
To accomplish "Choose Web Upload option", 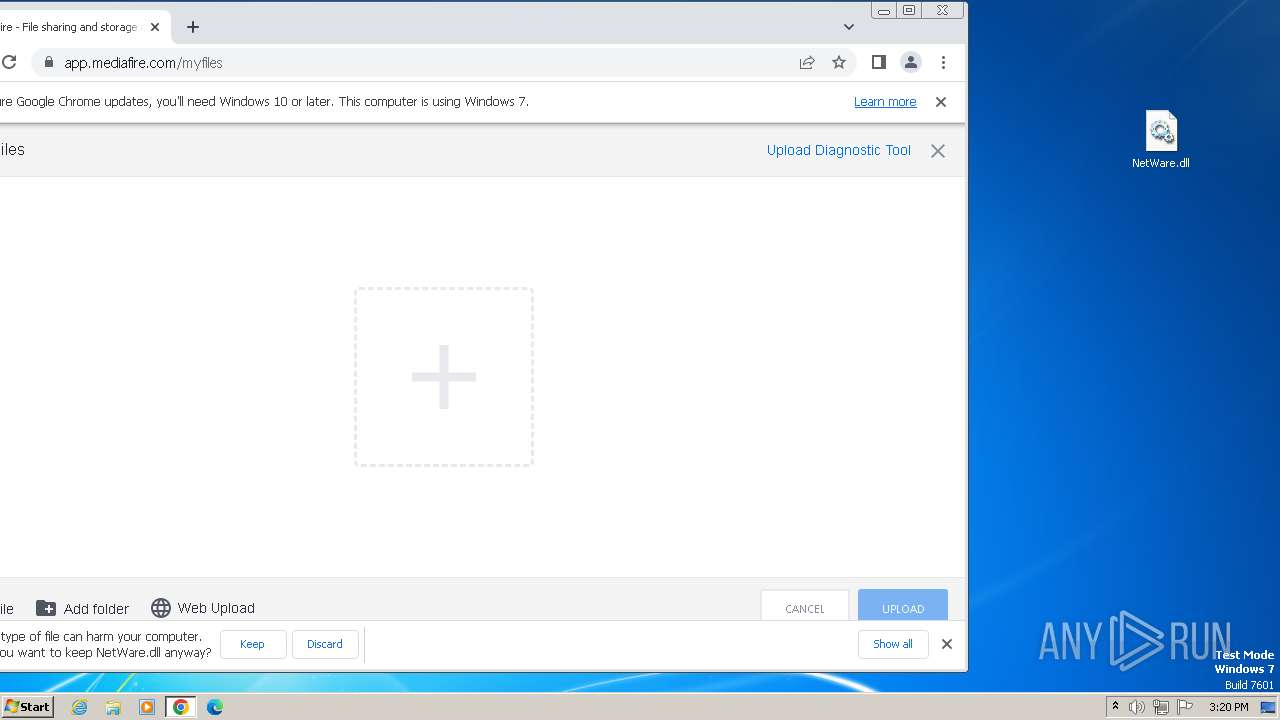I will [203, 608].
